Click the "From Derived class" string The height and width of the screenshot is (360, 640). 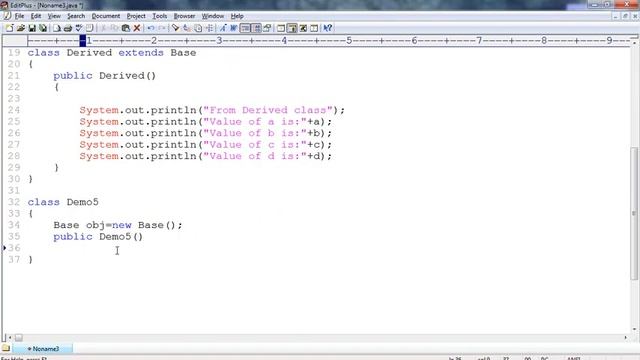[x=268, y=110]
